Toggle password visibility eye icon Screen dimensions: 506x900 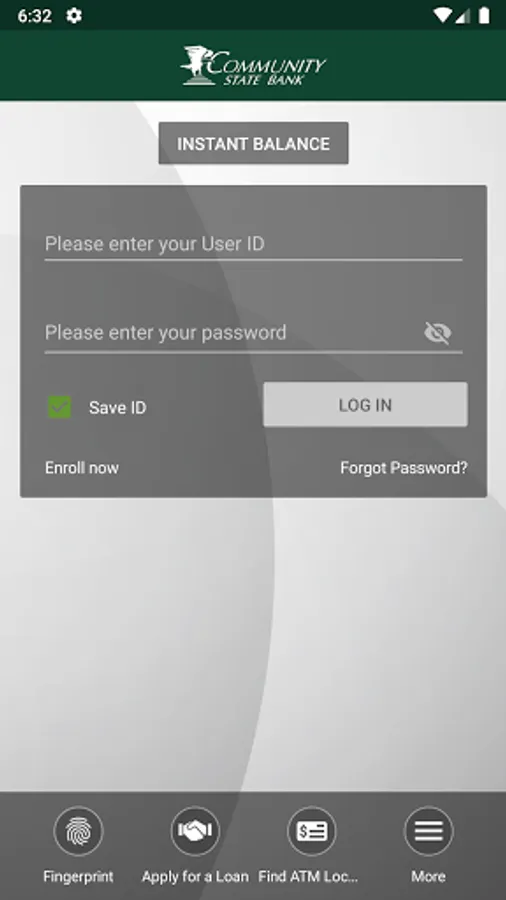point(438,333)
